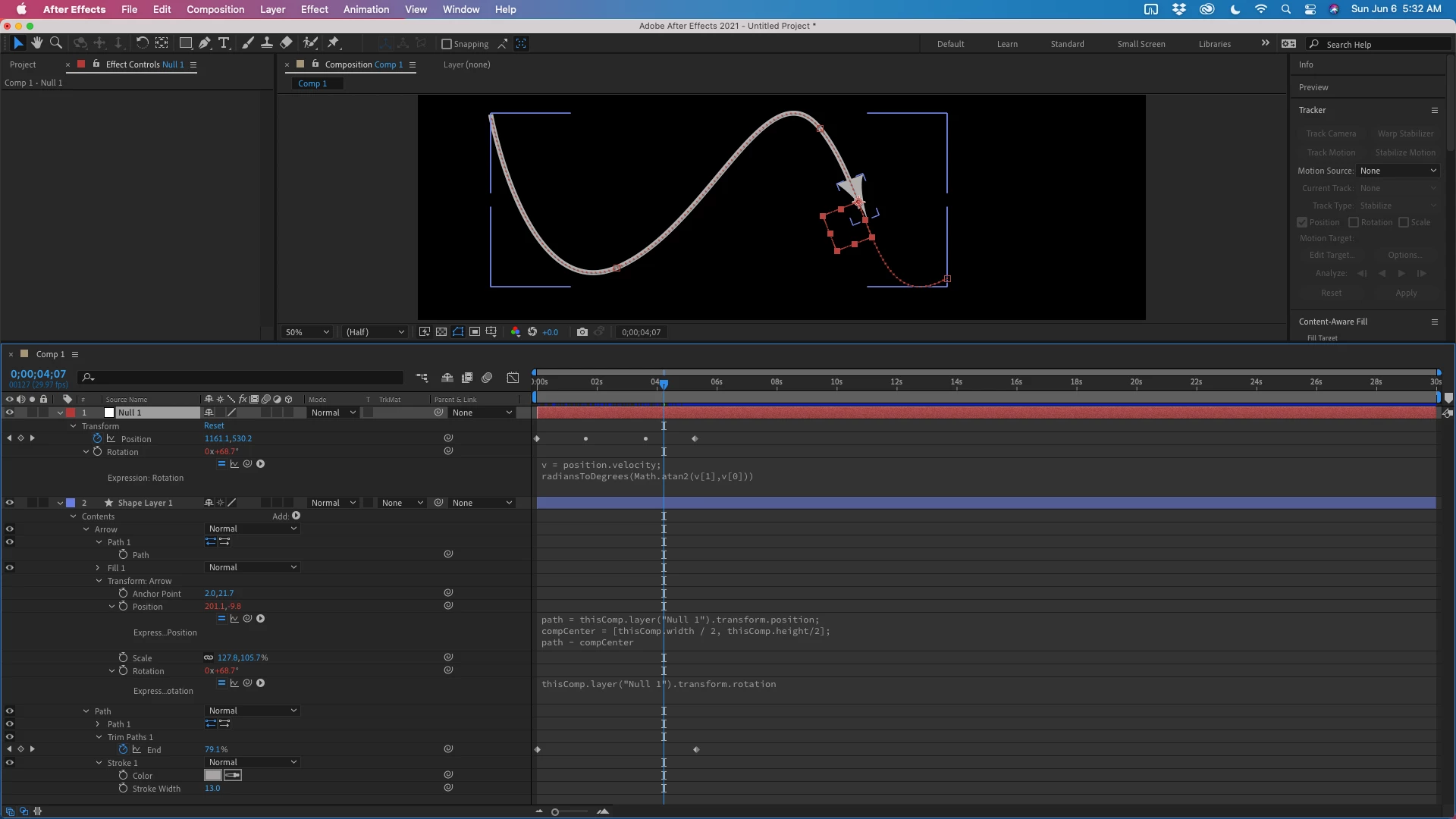Hide the Shape Layer 1 layer
This screenshot has width=1456, height=819.
tap(10, 503)
